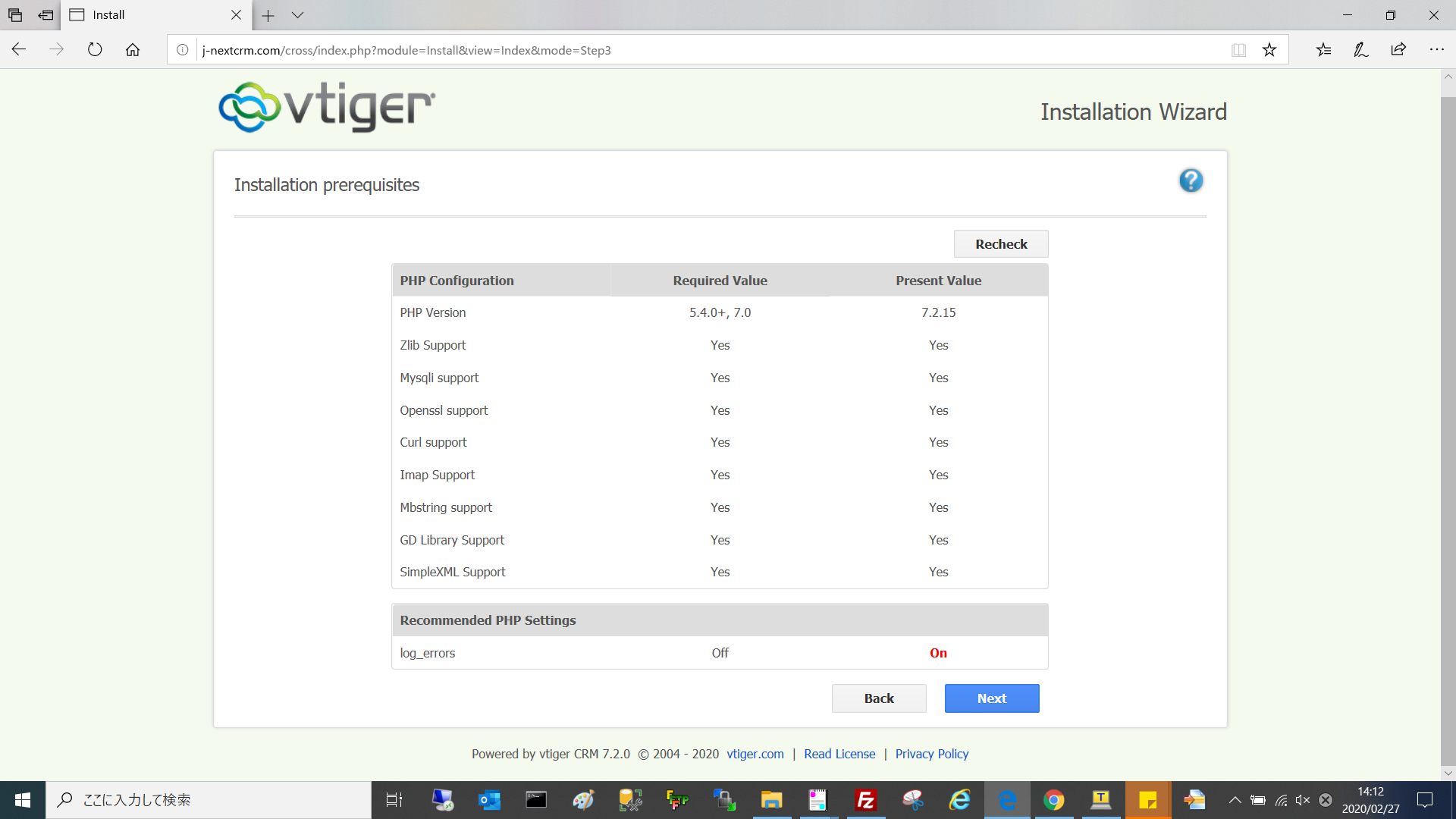Click 'GD Library Support' row label
The width and height of the screenshot is (1456, 819).
click(452, 540)
